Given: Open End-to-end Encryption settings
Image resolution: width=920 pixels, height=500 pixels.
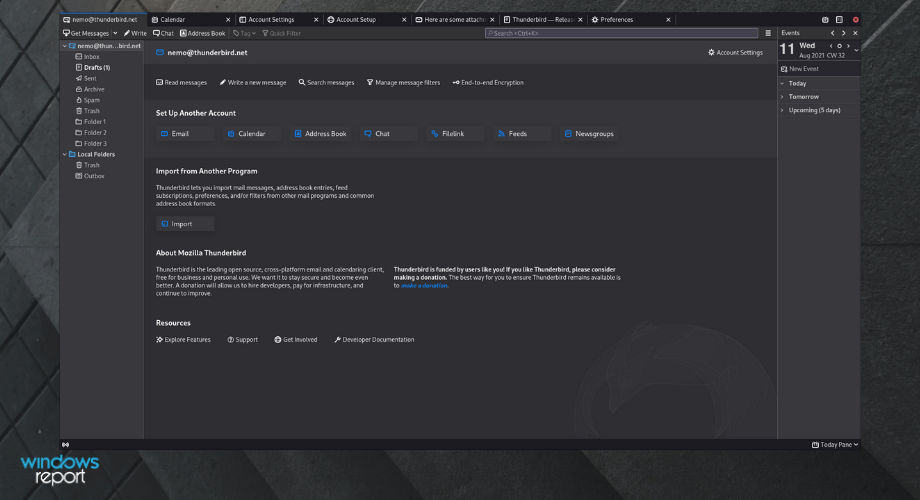Looking at the screenshot, I should coord(488,83).
